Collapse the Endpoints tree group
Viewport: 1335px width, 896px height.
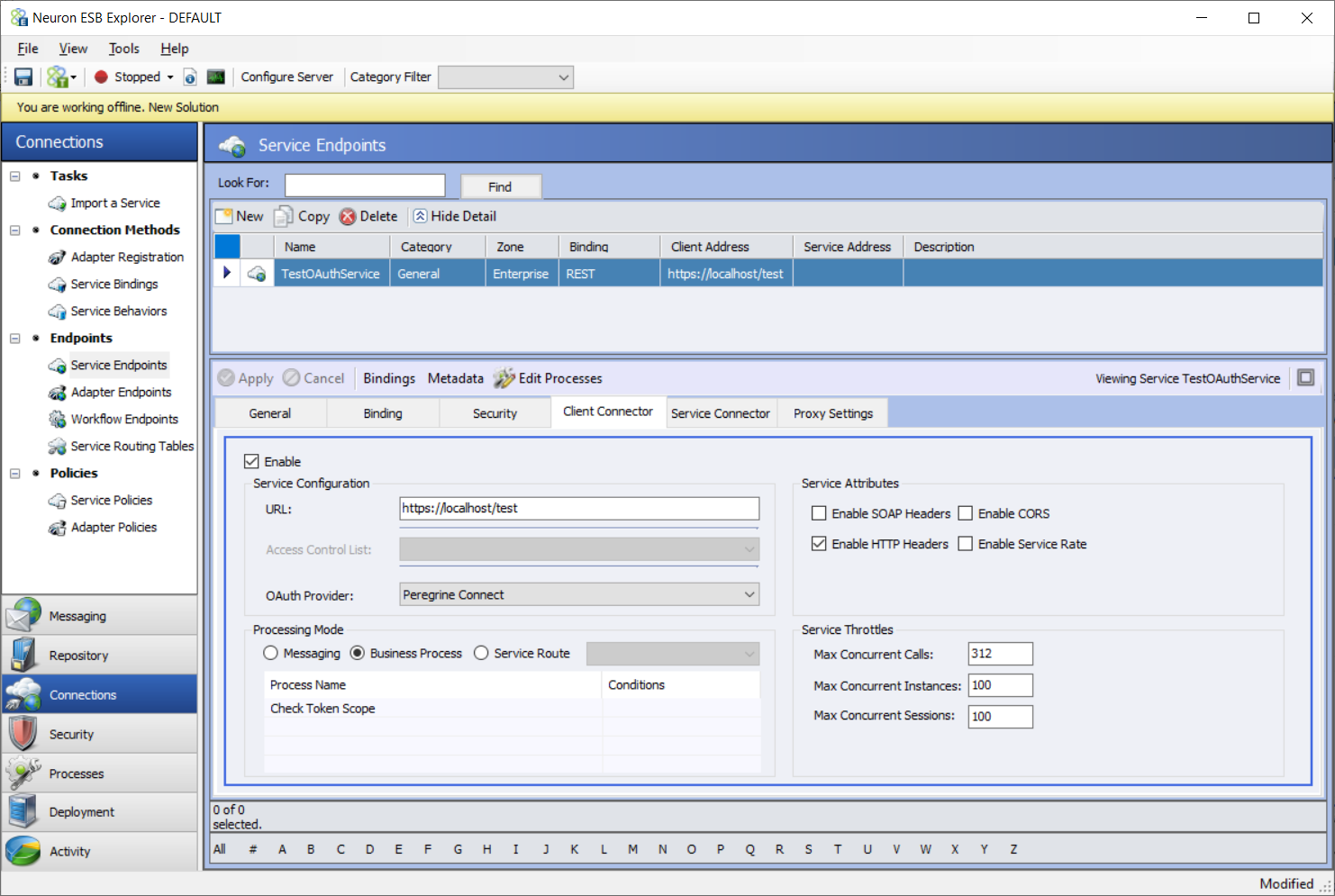tap(15, 339)
